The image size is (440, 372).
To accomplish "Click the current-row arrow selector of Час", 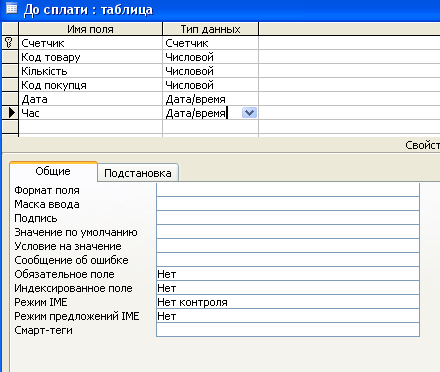I will [x=10, y=113].
